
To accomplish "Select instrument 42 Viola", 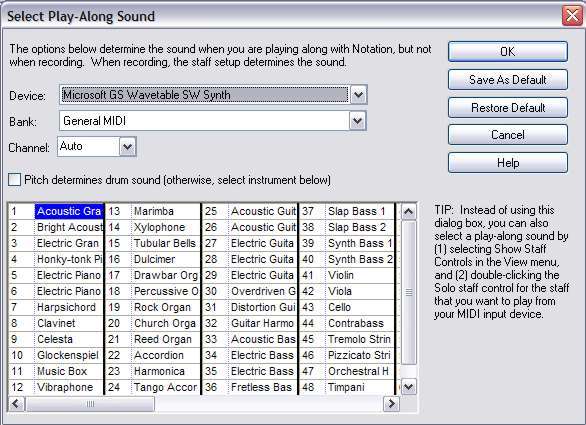I will [x=360, y=291].
